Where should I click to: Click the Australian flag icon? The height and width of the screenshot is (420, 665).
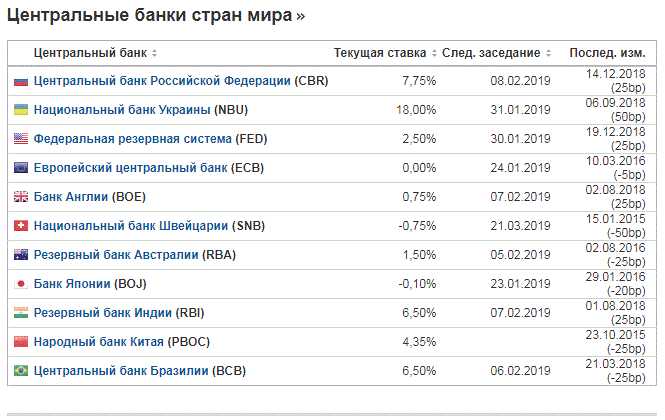[21, 255]
